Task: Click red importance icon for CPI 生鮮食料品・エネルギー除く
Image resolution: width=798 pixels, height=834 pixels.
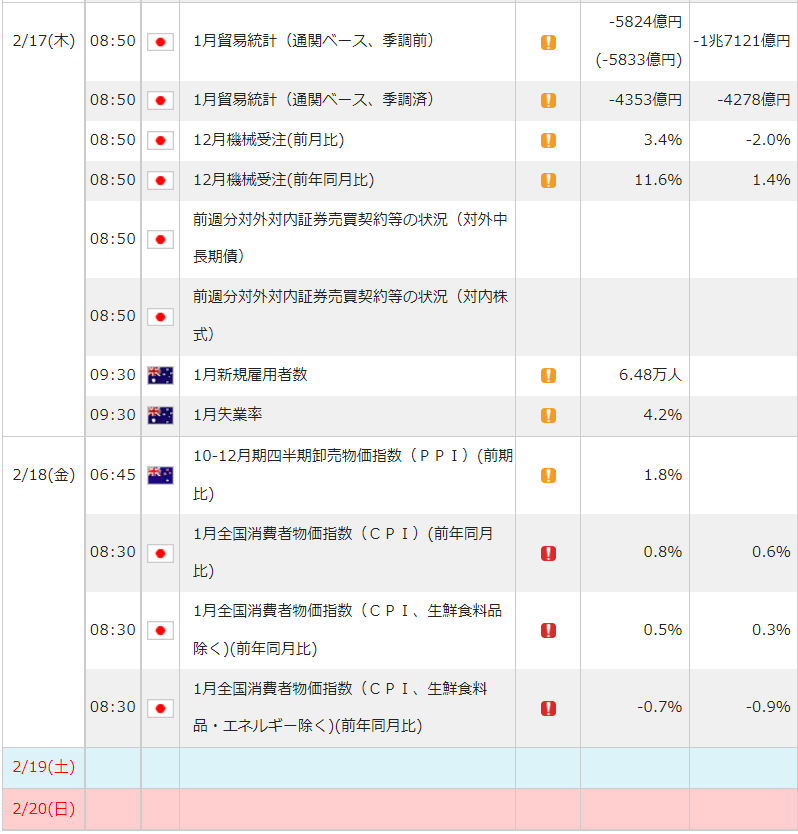Action: [548, 708]
